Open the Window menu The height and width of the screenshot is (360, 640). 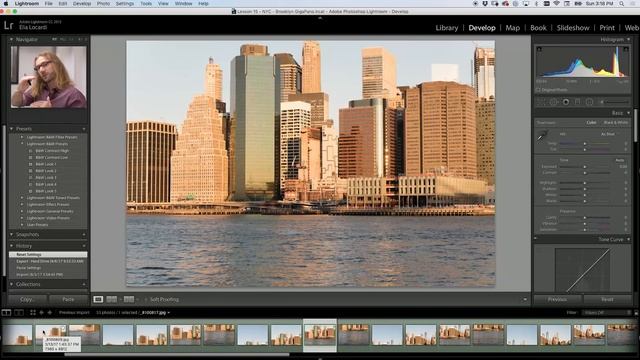coord(183,4)
